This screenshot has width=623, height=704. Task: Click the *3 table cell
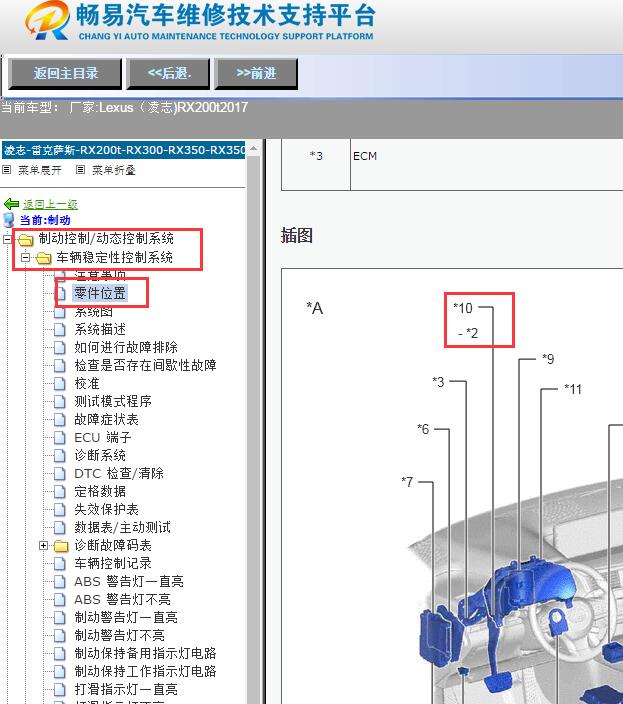point(316,164)
